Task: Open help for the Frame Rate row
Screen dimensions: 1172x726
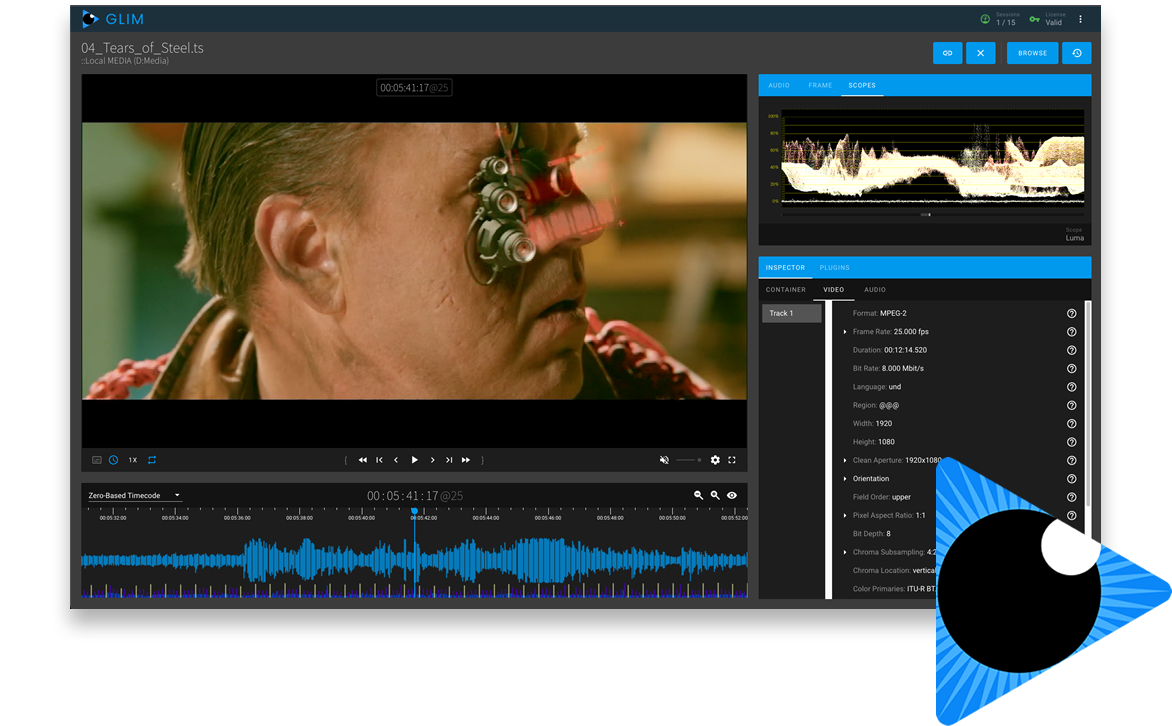Action: (x=1071, y=332)
